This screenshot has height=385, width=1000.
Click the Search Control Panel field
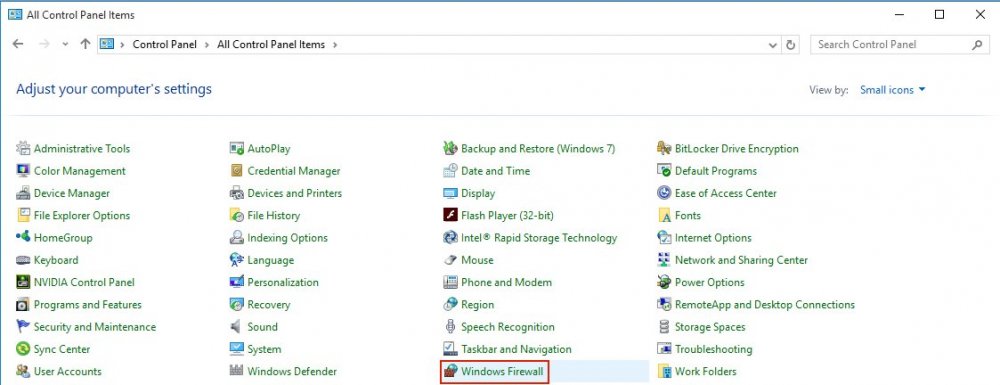(899, 45)
